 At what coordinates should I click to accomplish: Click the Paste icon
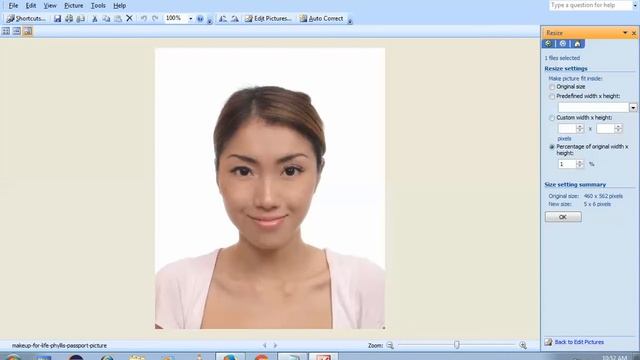click(x=118, y=18)
